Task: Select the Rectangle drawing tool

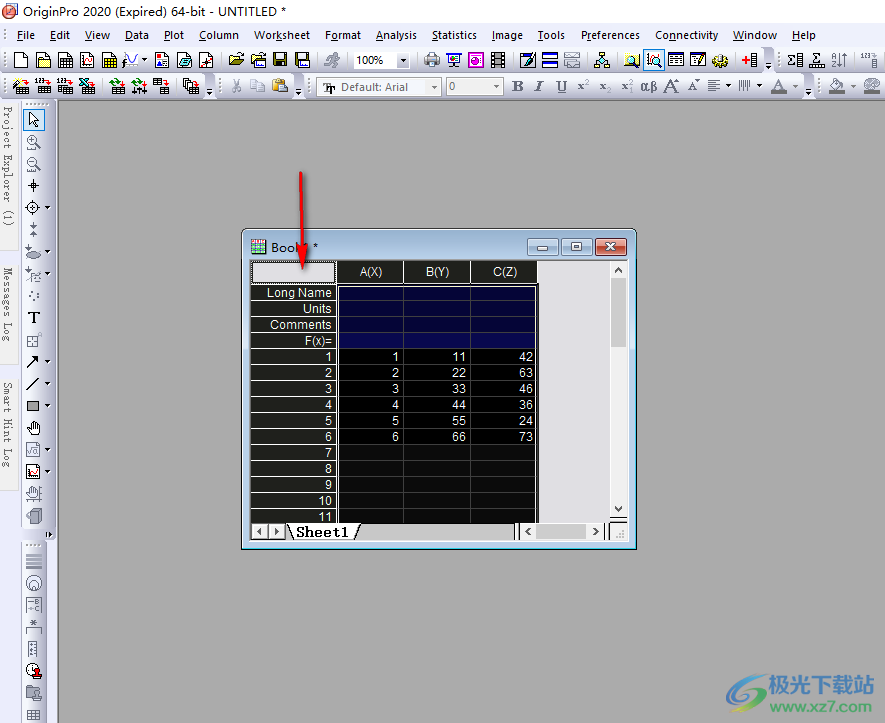Action: tap(33, 406)
